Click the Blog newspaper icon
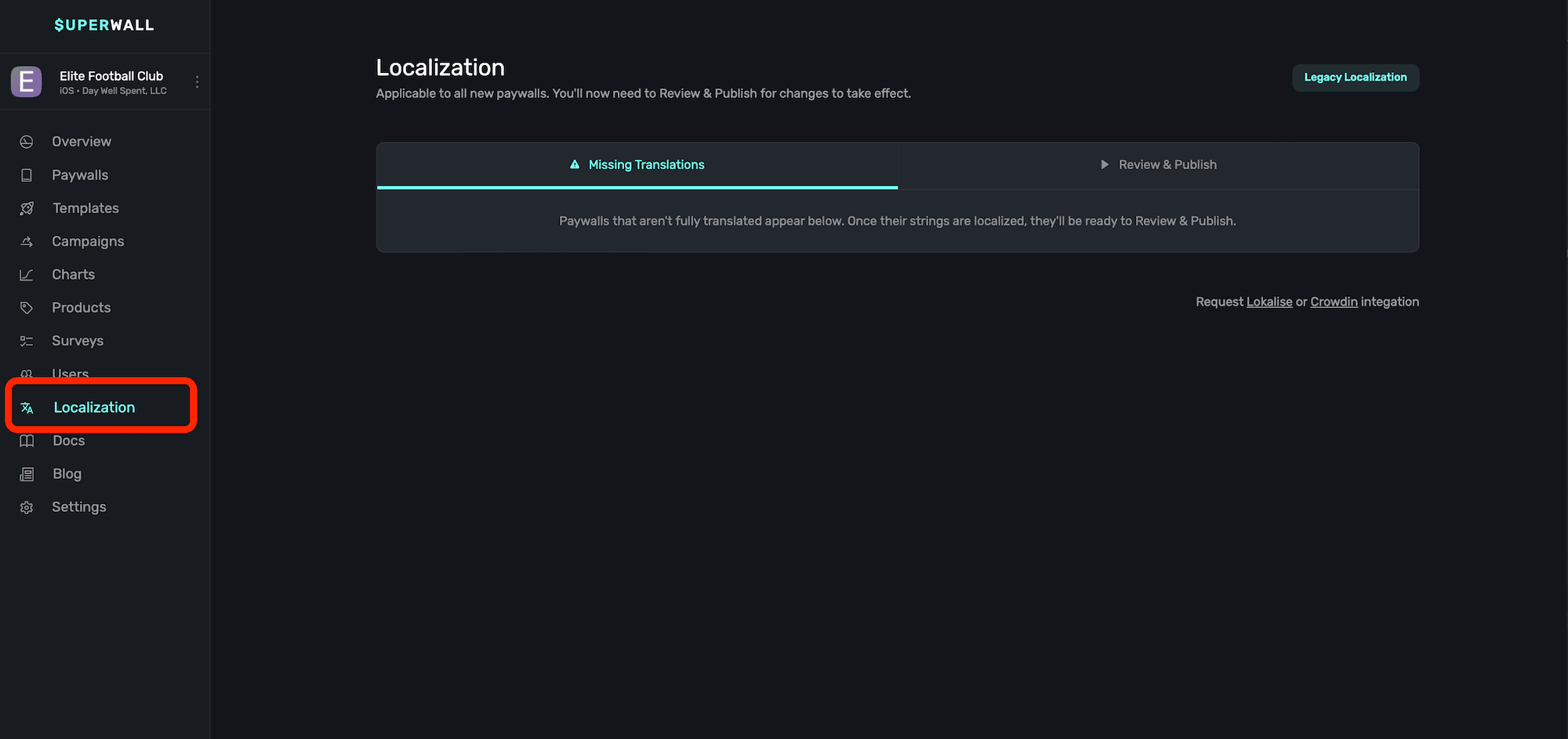Screen dimensions: 1568x739 (27, 474)
